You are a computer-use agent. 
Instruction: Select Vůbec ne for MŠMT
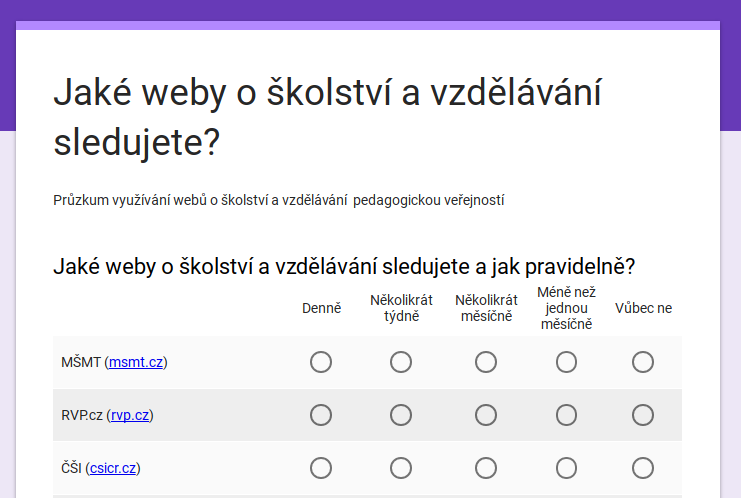(x=643, y=362)
